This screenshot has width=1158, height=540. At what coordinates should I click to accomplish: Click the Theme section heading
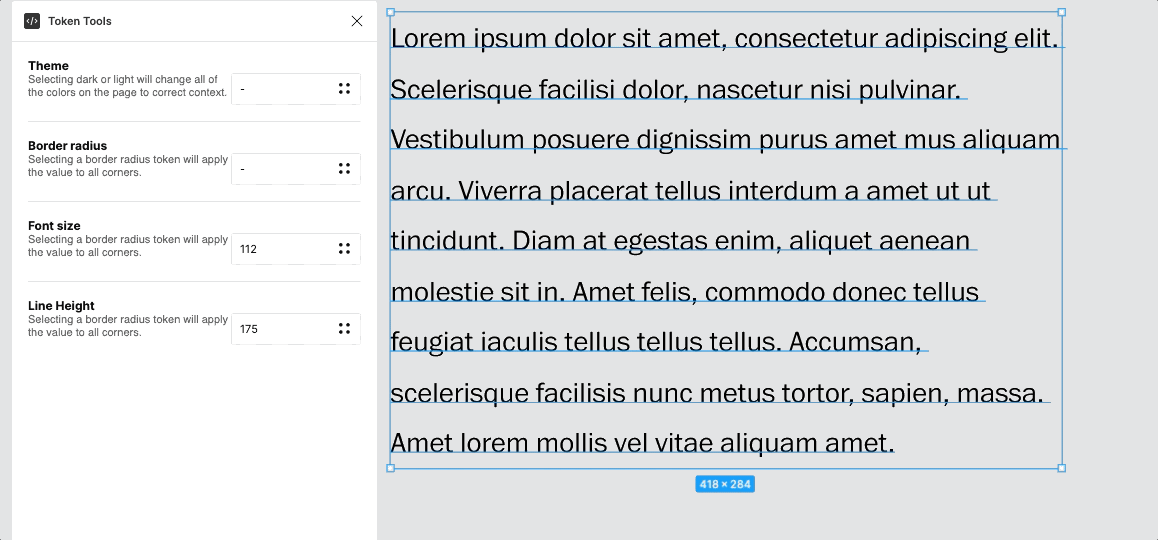[x=49, y=66]
